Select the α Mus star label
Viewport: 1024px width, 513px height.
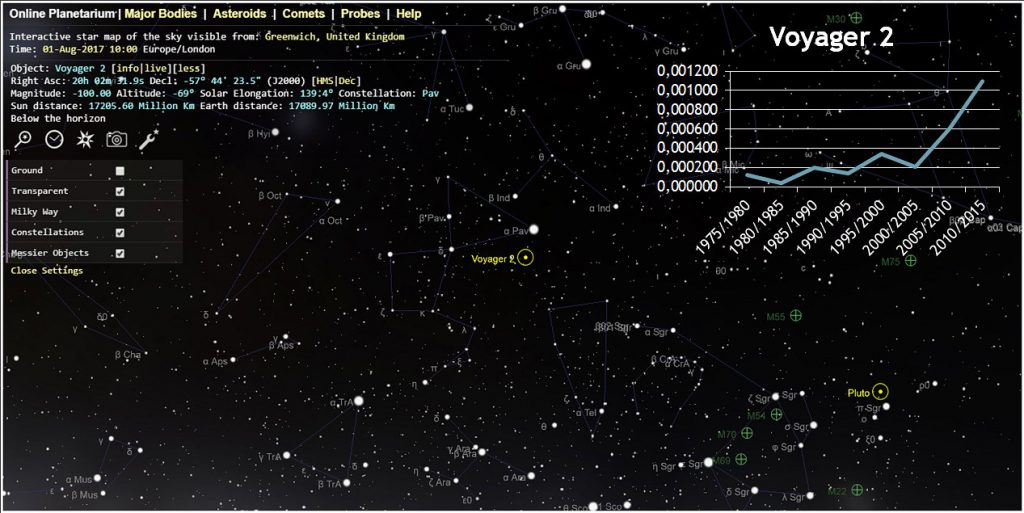[x=78, y=480]
